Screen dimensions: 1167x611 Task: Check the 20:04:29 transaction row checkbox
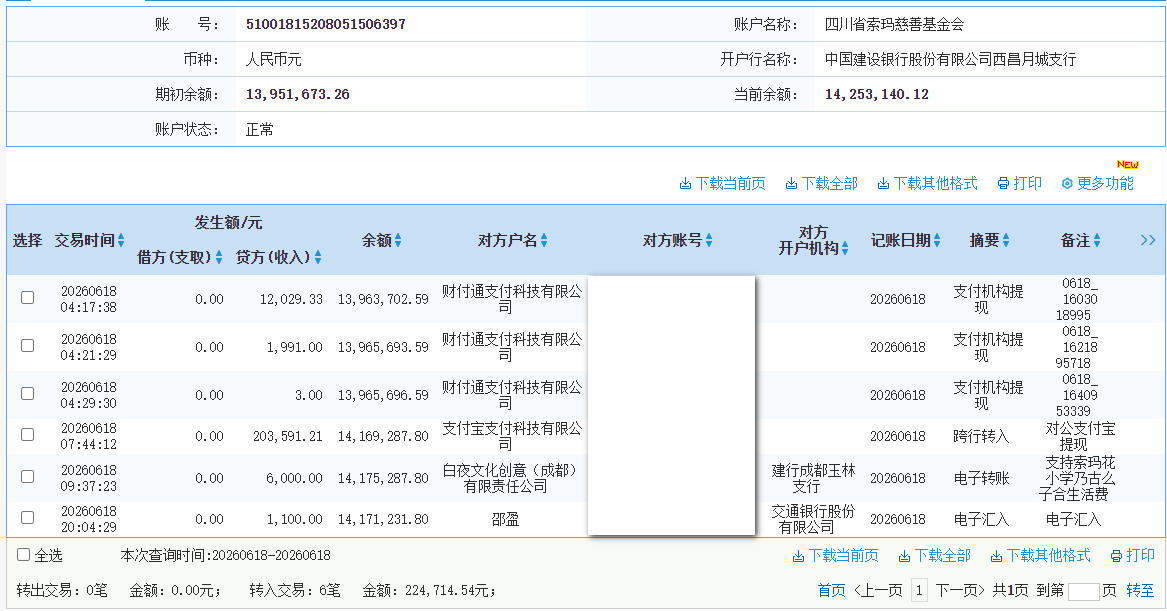[28, 517]
